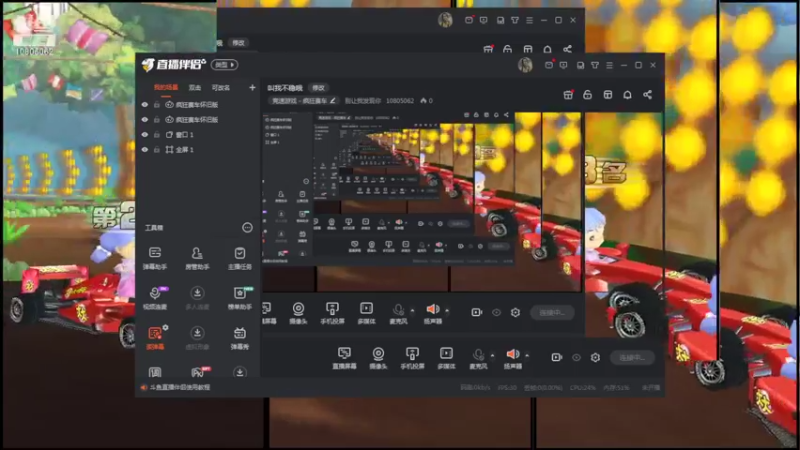
Task: Expand 扬声器 options arrow in front window
Action: pyautogui.click(x=527, y=355)
